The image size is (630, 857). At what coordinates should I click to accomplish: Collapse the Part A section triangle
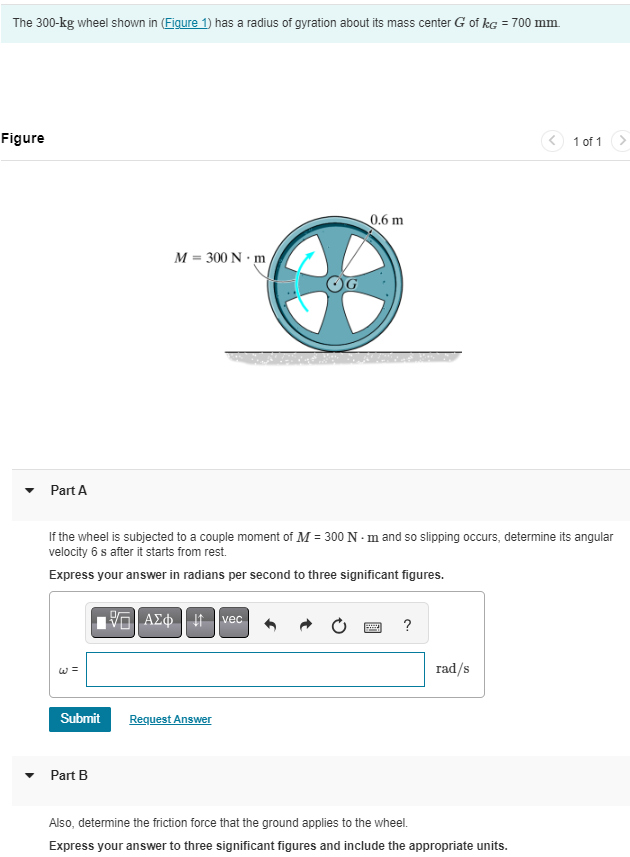tap(28, 490)
